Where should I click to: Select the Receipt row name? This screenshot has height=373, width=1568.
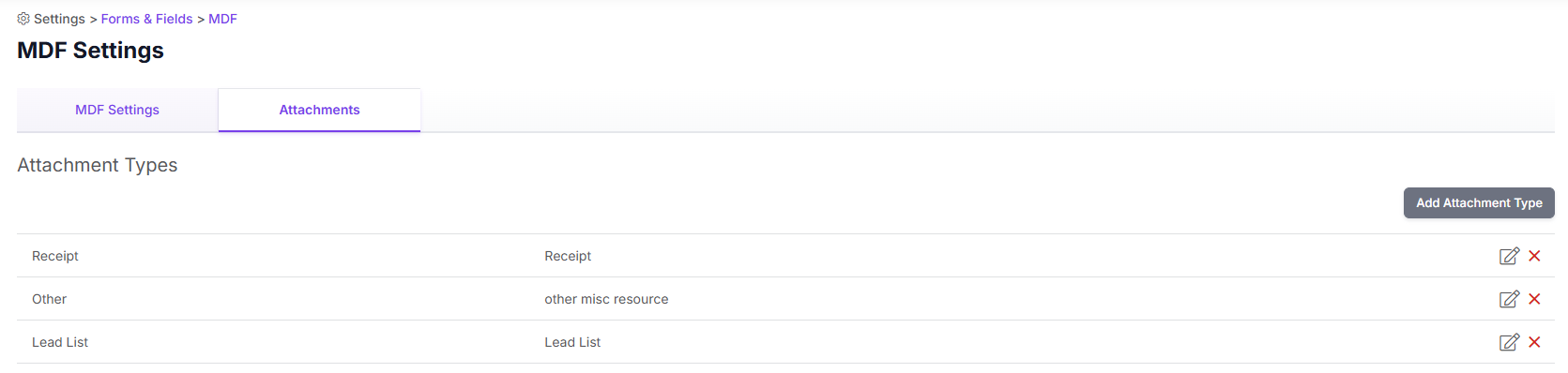click(x=55, y=256)
